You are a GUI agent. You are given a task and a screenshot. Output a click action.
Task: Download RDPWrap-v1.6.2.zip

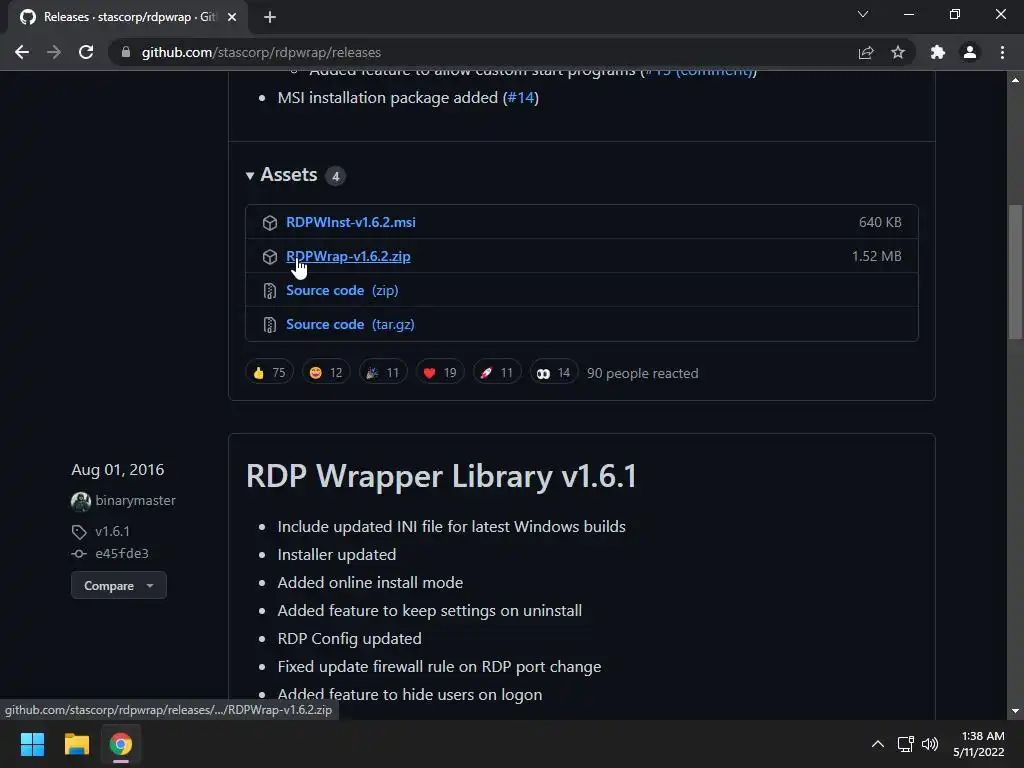348,256
